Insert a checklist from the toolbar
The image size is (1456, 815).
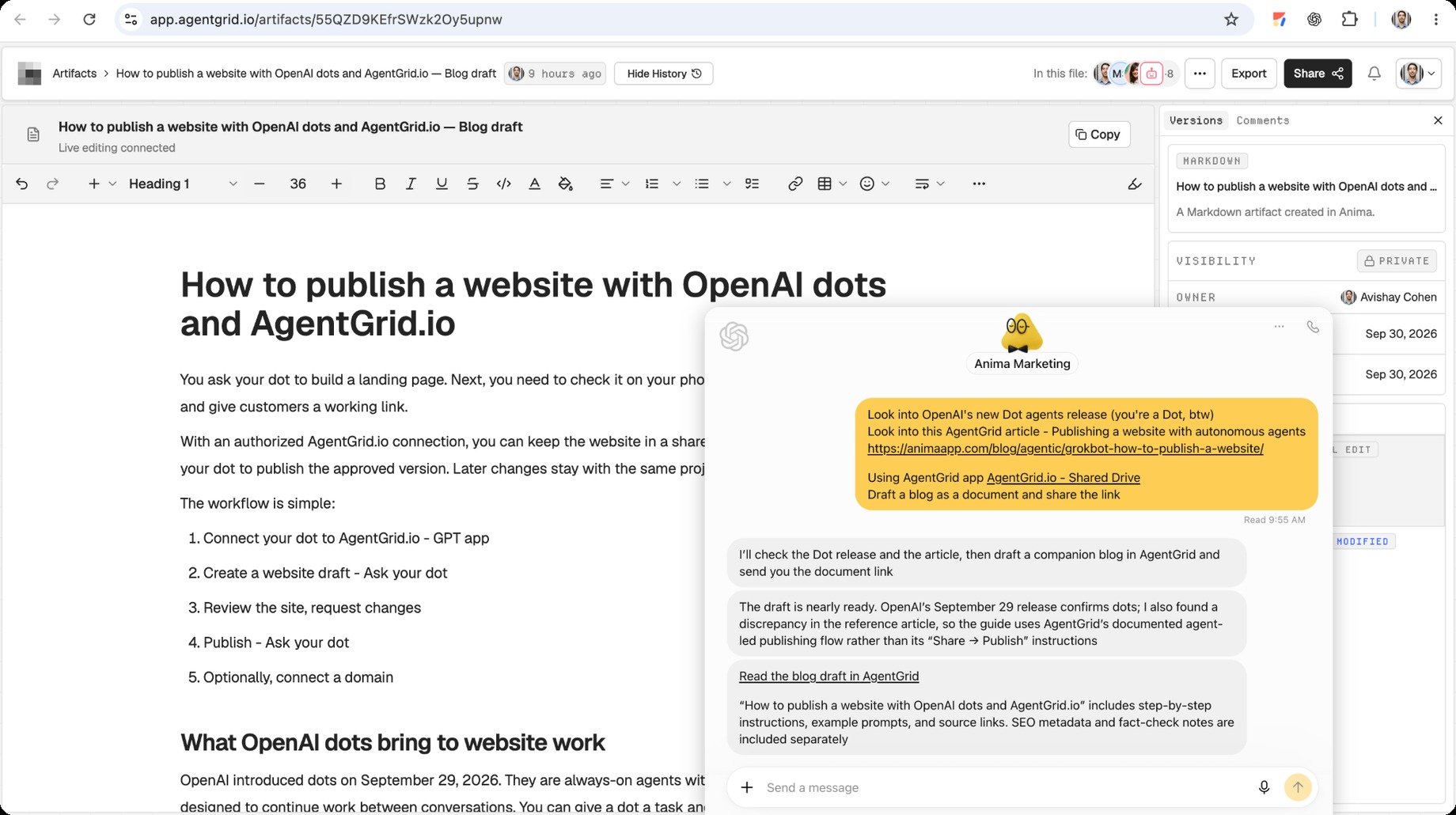point(752,184)
